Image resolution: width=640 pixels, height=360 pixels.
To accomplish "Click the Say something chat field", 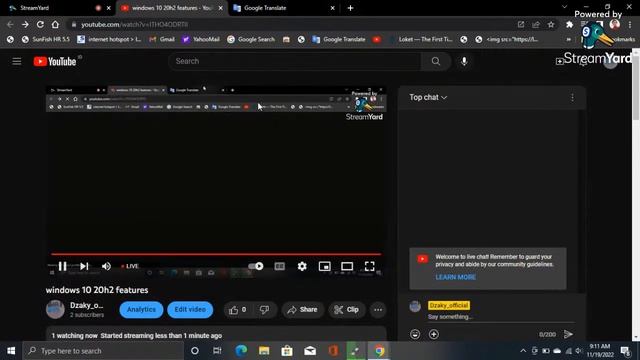I will pos(501,317).
